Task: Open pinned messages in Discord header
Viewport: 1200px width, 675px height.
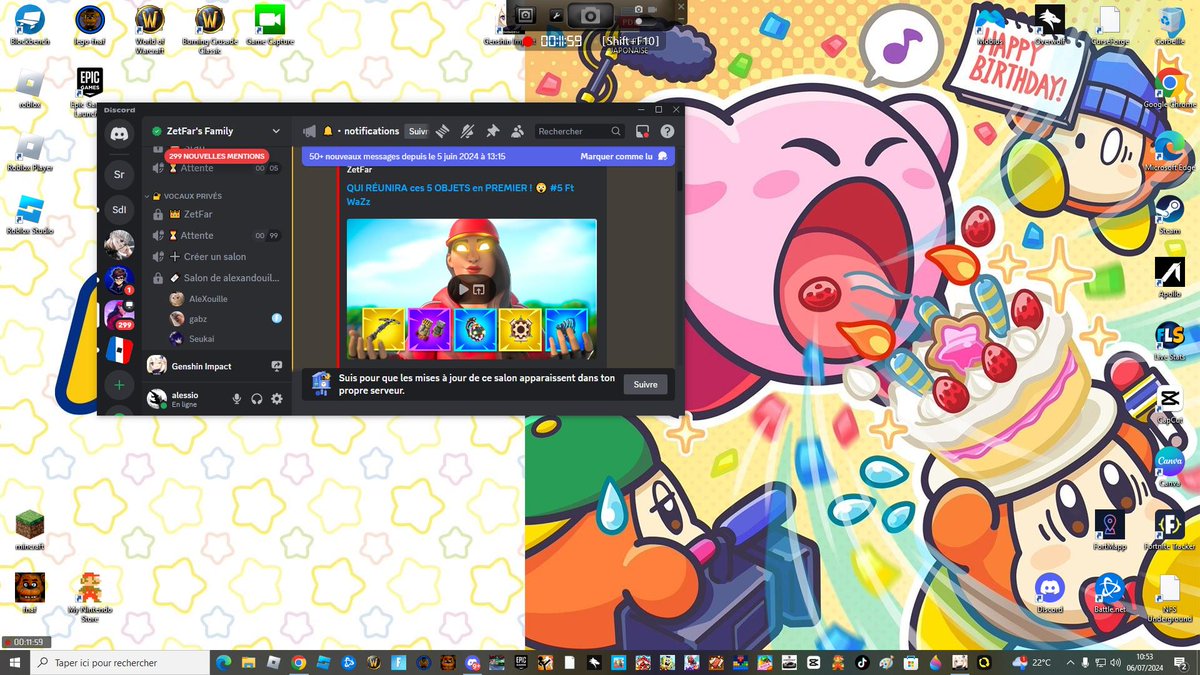Action: click(492, 131)
